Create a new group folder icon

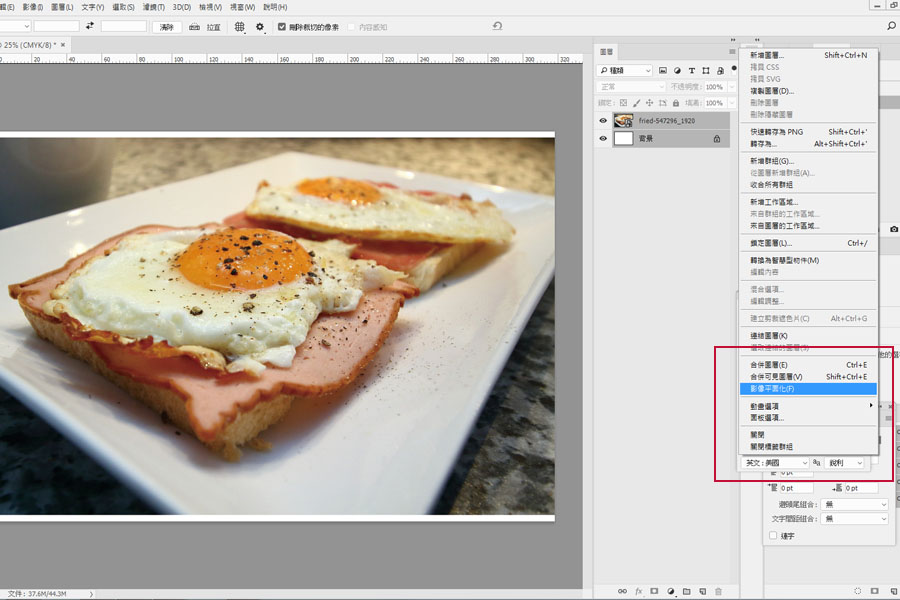(686, 591)
